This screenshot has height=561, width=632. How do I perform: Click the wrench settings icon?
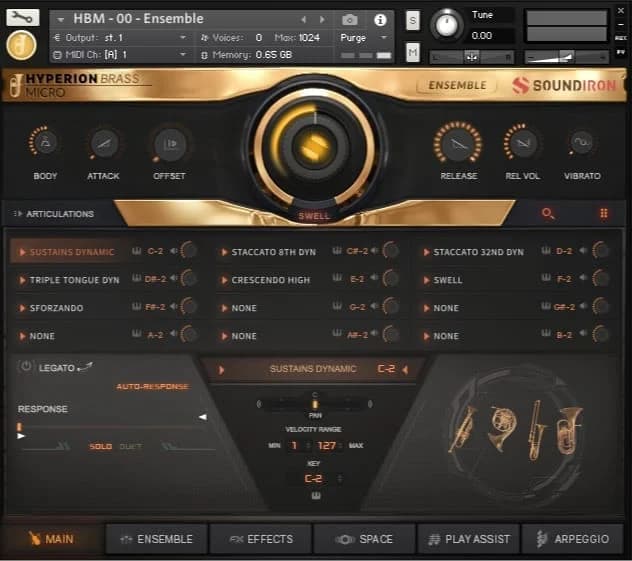pos(22,17)
